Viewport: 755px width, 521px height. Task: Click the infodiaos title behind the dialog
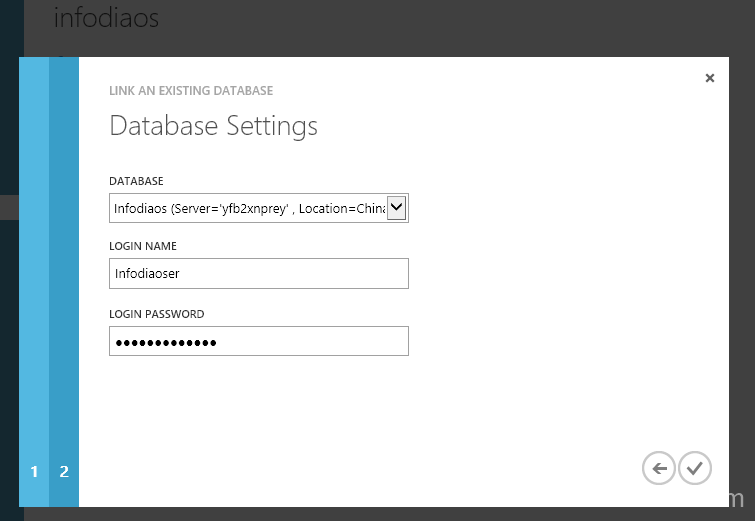[106, 18]
